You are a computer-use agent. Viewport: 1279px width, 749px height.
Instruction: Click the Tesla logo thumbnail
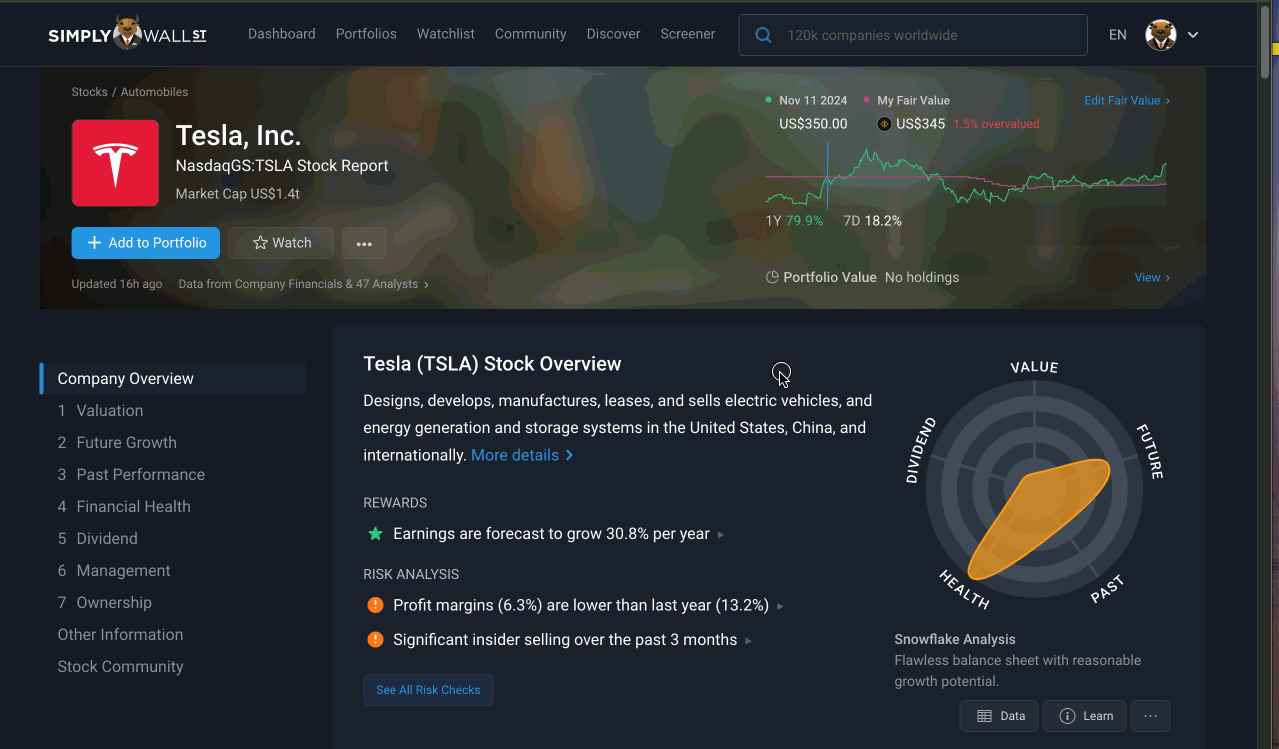115,163
